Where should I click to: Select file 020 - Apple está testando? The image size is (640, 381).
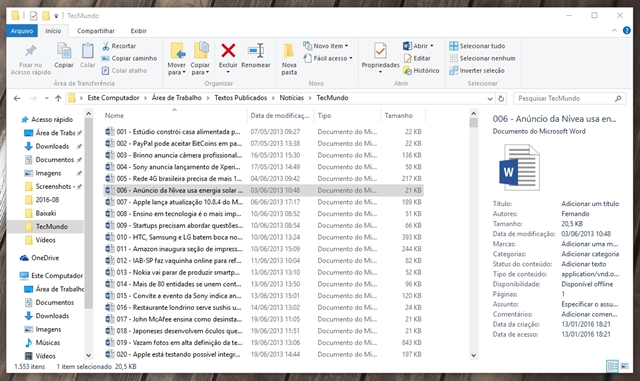pyautogui.click(x=263, y=354)
